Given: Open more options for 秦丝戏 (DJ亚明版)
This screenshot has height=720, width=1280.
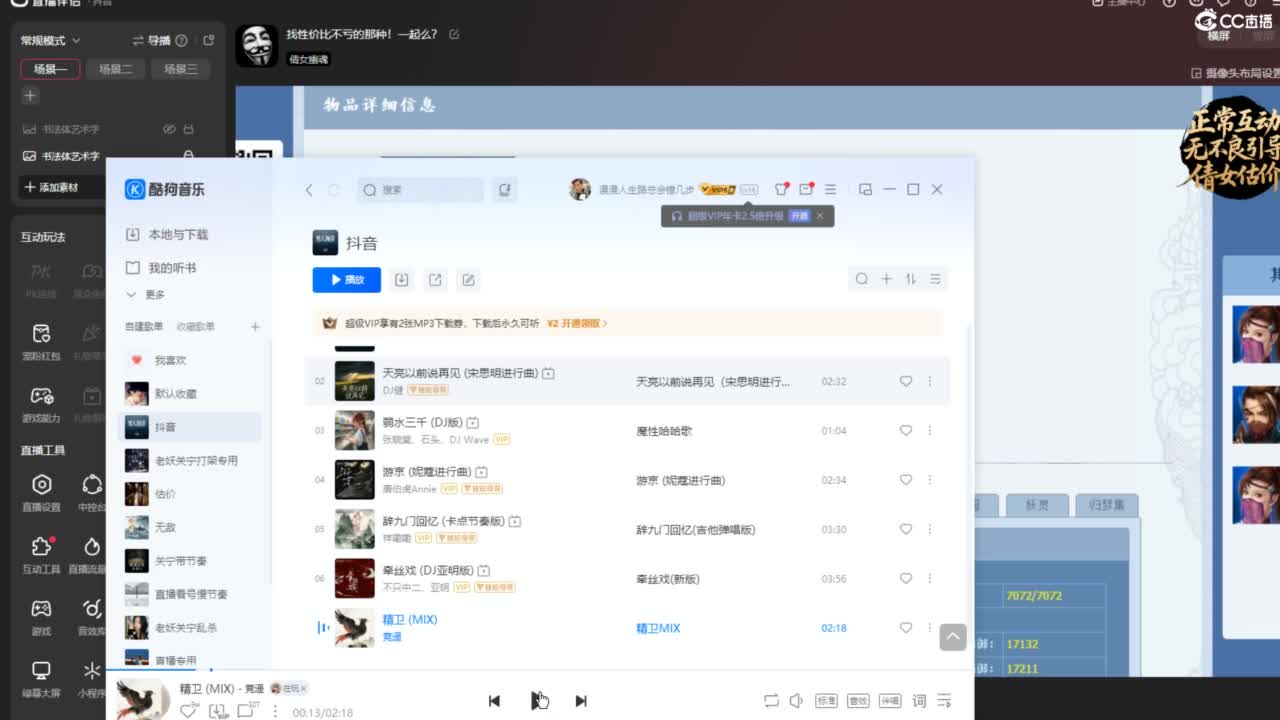Looking at the screenshot, I should (x=929, y=579).
